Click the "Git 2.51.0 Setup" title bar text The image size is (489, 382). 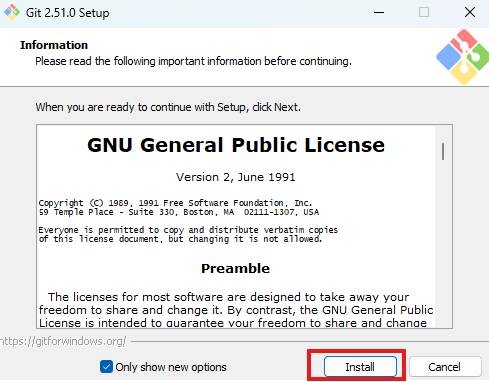[x=68, y=13]
